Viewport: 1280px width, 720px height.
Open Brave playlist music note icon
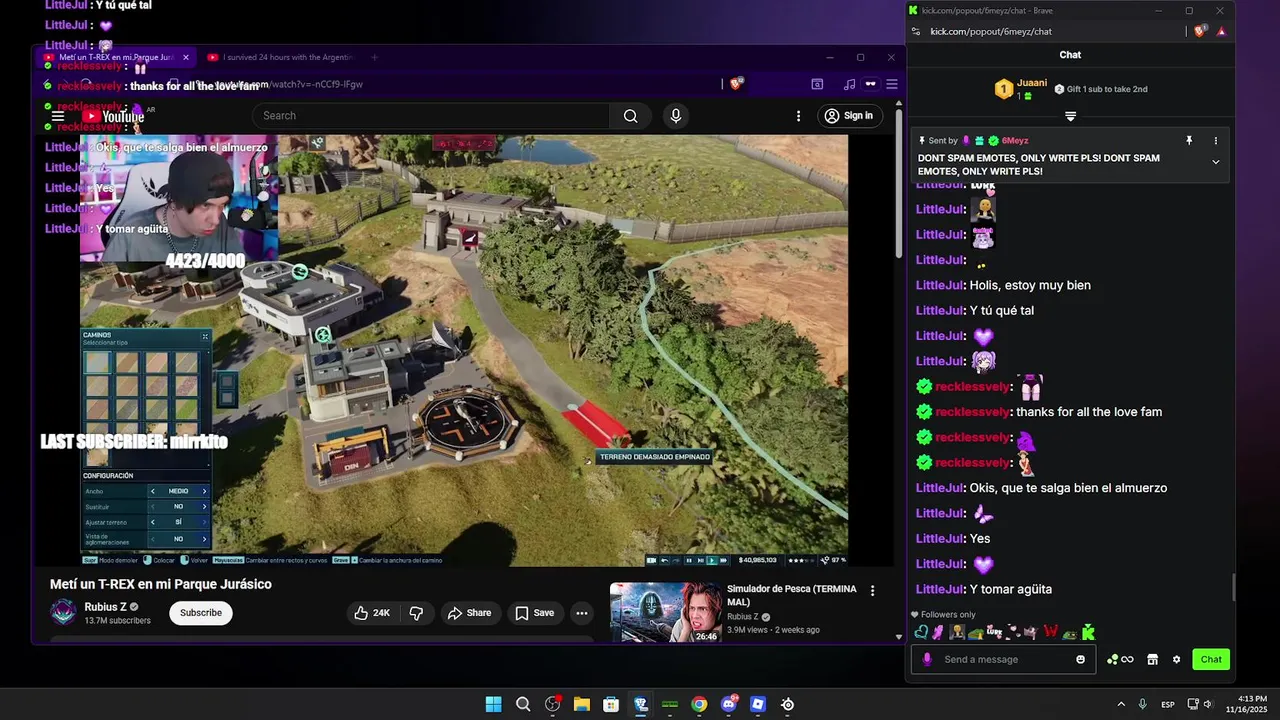[x=849, y=84]
